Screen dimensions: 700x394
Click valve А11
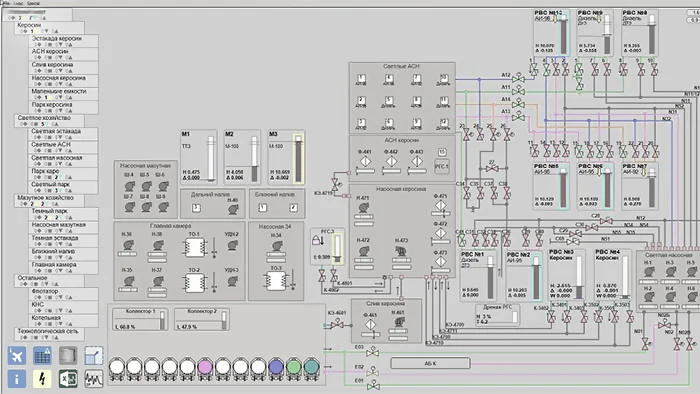(518, 91)
